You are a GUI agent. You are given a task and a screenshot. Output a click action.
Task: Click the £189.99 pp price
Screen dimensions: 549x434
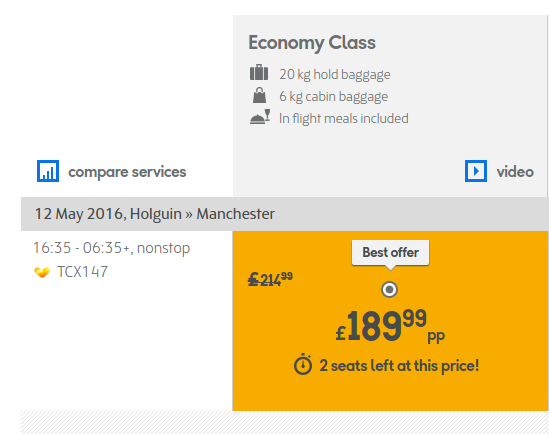[x=390, y=326]
